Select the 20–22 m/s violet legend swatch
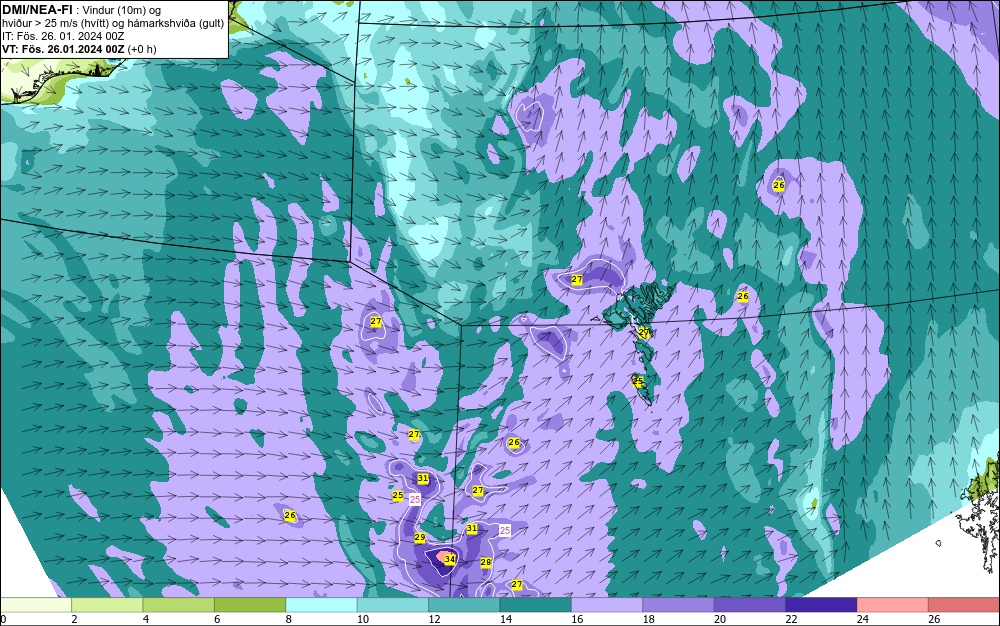 pos(750,605)
